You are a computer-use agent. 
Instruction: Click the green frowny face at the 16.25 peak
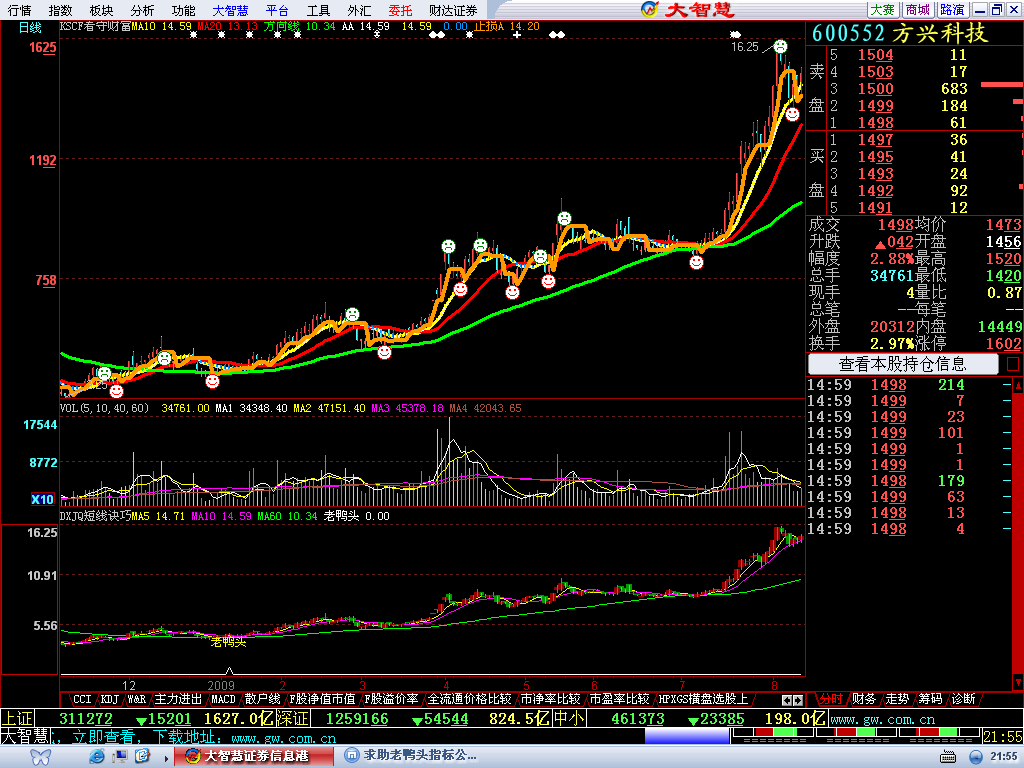coord(780,46)
